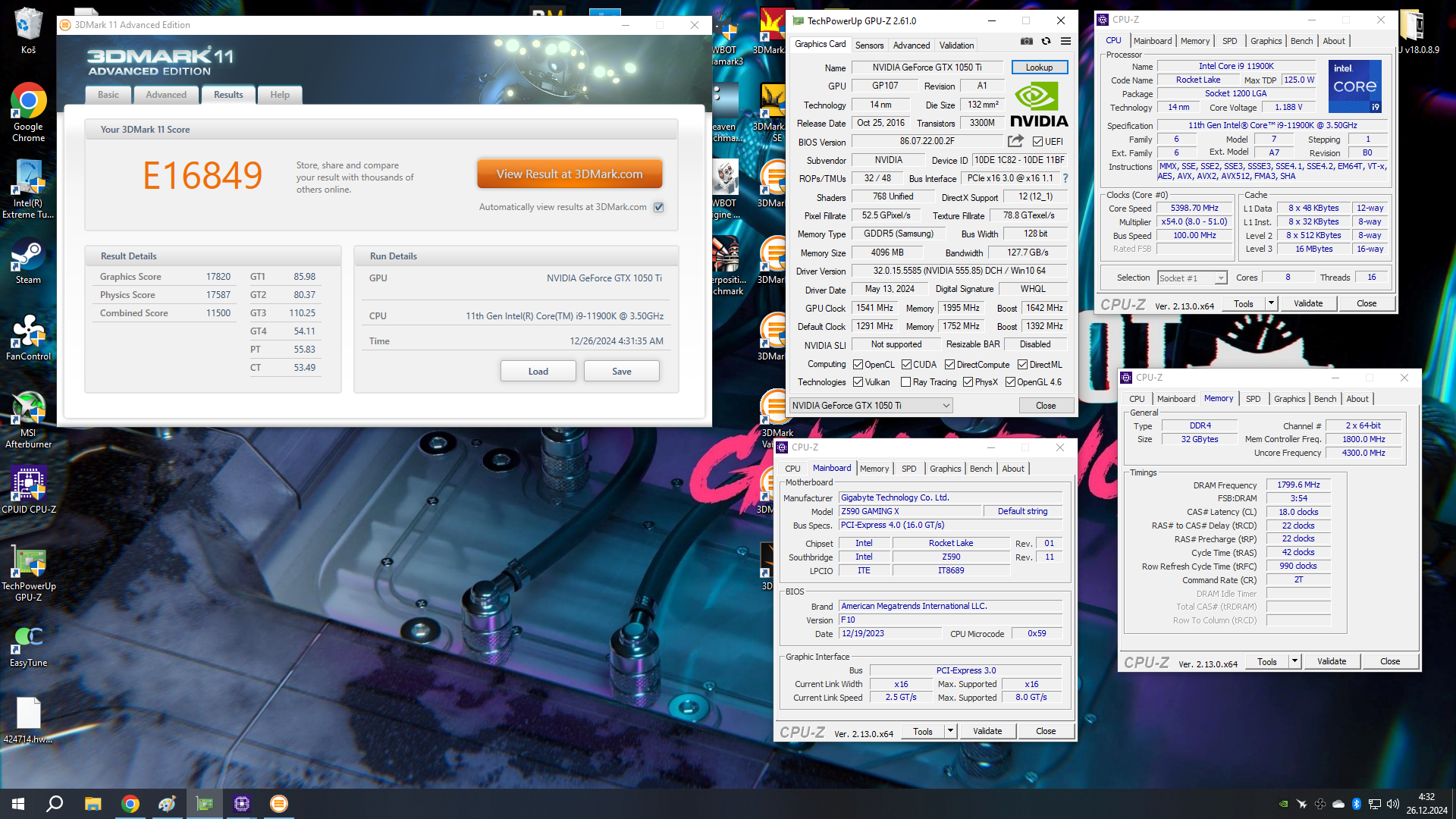This screenshot has height=819, width=1456.
Task: Click Close button in GPU-Z
Action: (x=1046, y=406)
